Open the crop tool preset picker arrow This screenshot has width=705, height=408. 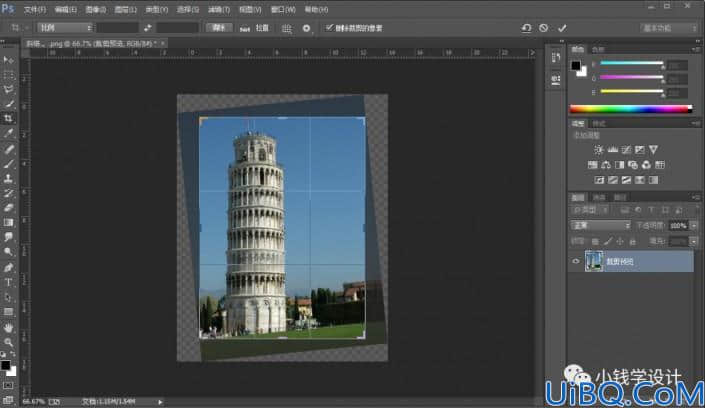(x=27, y=28)
